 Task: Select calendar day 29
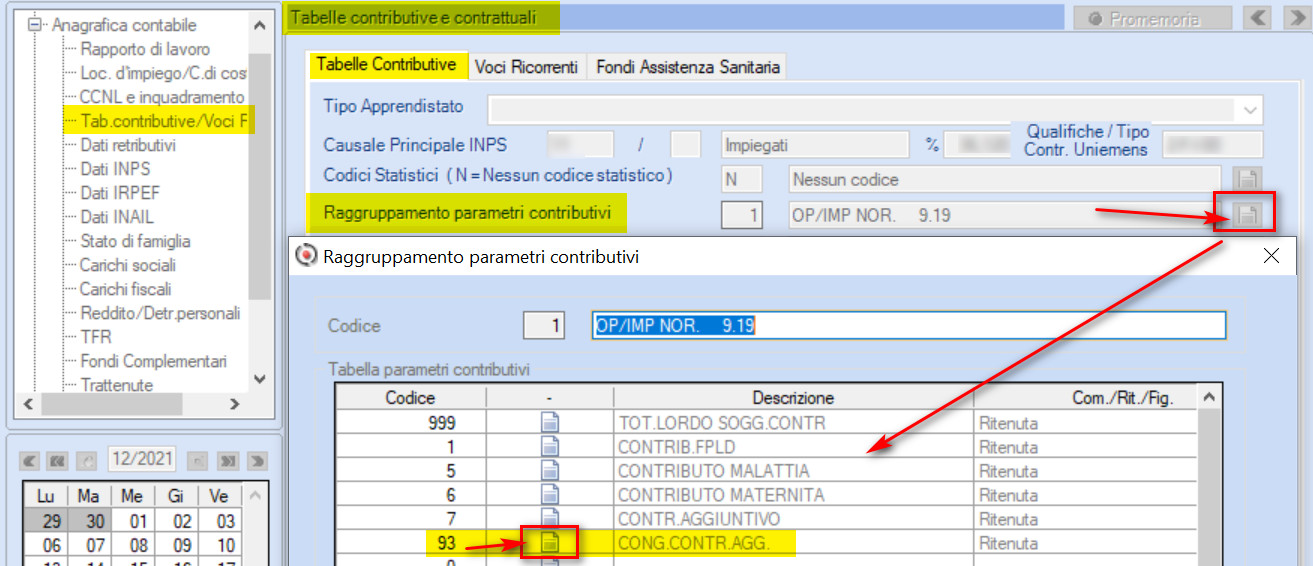coord(45,521)
